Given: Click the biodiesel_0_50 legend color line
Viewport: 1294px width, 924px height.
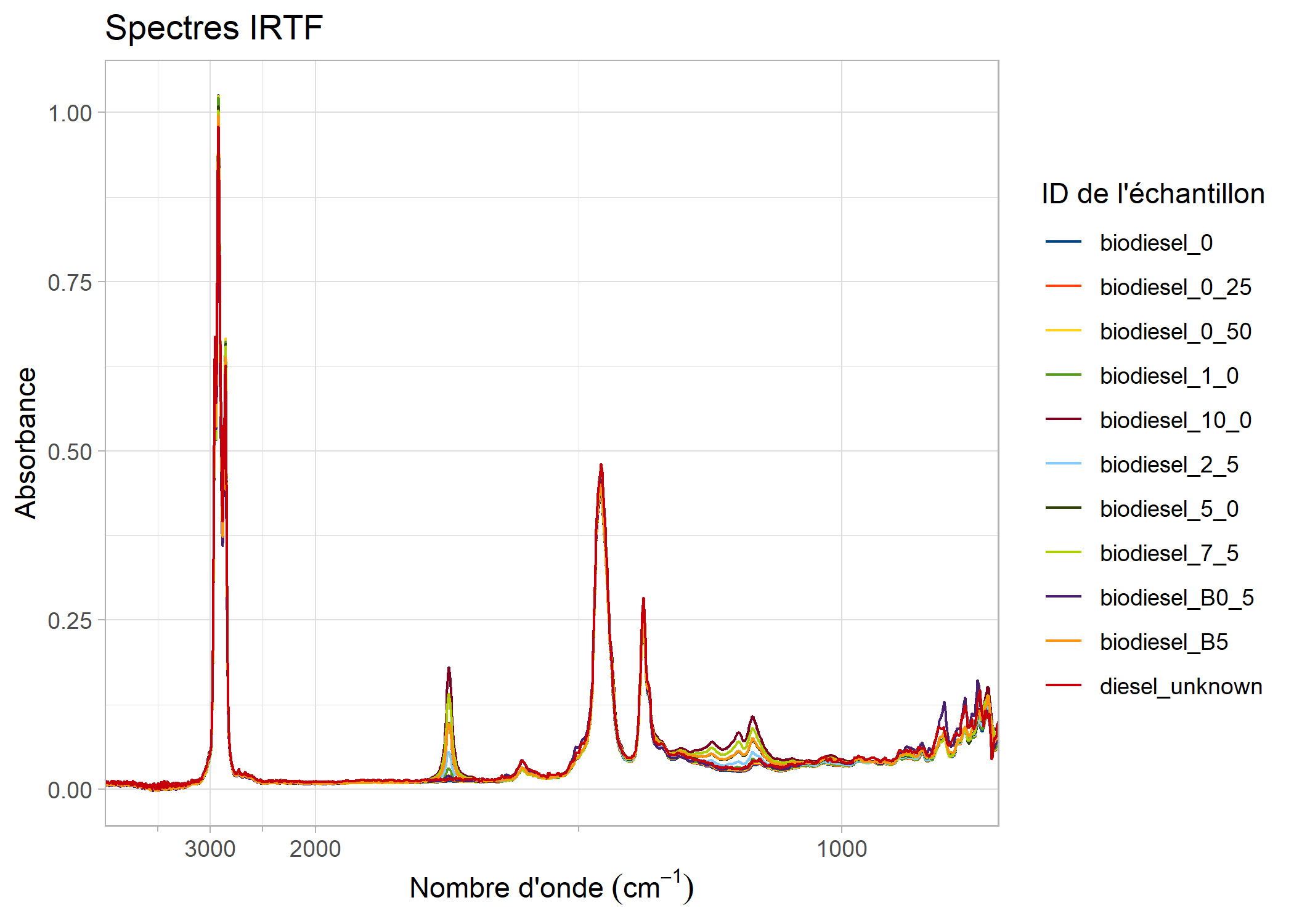Looking at the screenshot, I should pos(1064,331).
